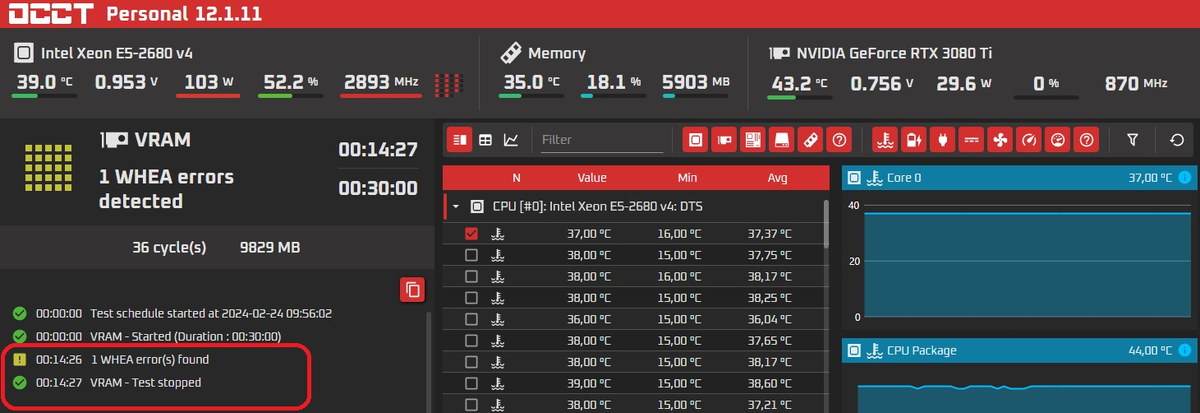This screenshot has height=413, width=1200.
Task: Uncheck the sensor row averaging 37,37 °C
Action: pyautogui.click(x=472, y=233)
